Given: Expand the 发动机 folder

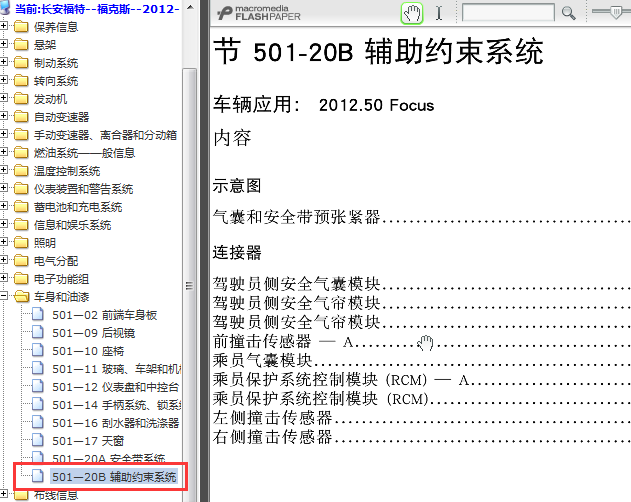Looking at the screenshot, I should pos(4,98).
